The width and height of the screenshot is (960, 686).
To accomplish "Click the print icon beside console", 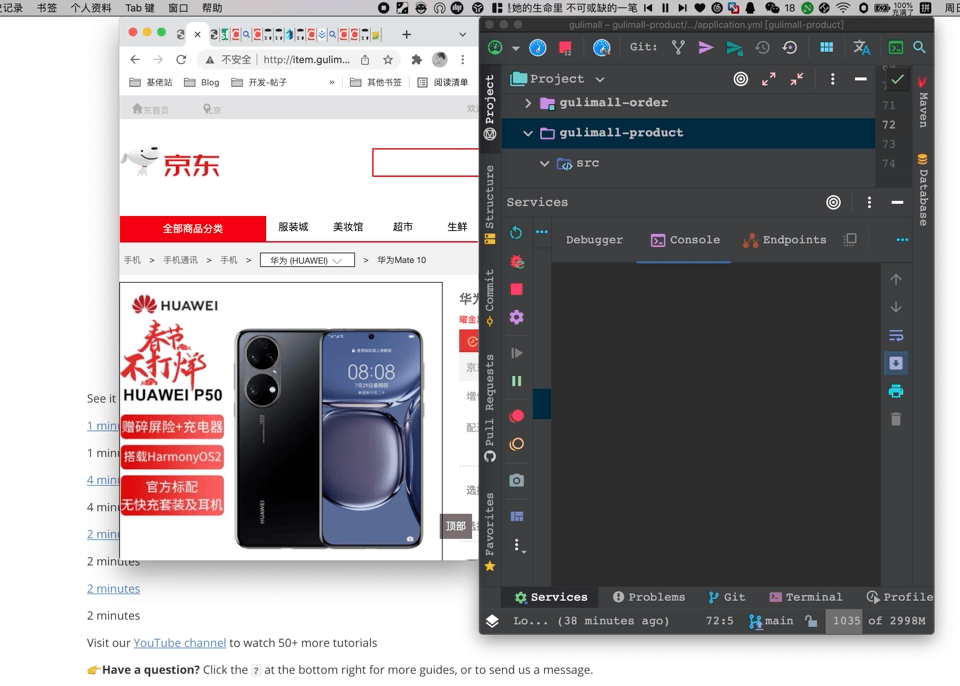I will click(x=896, y=391).
